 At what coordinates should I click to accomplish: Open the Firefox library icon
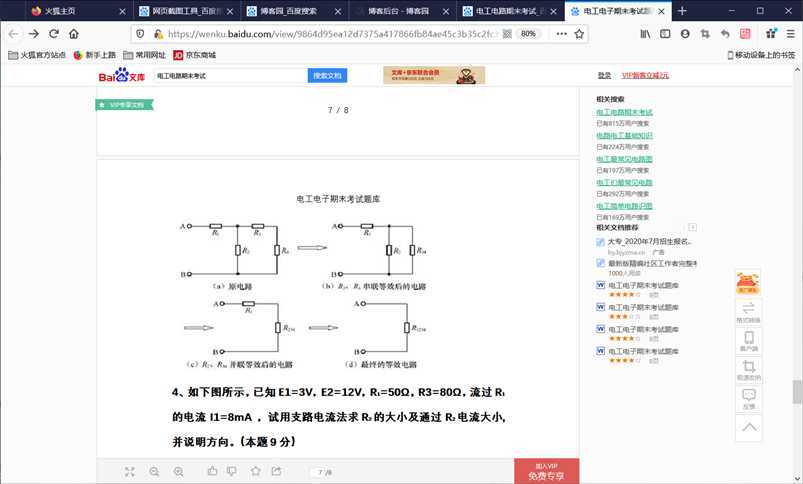tap(645, 34)
